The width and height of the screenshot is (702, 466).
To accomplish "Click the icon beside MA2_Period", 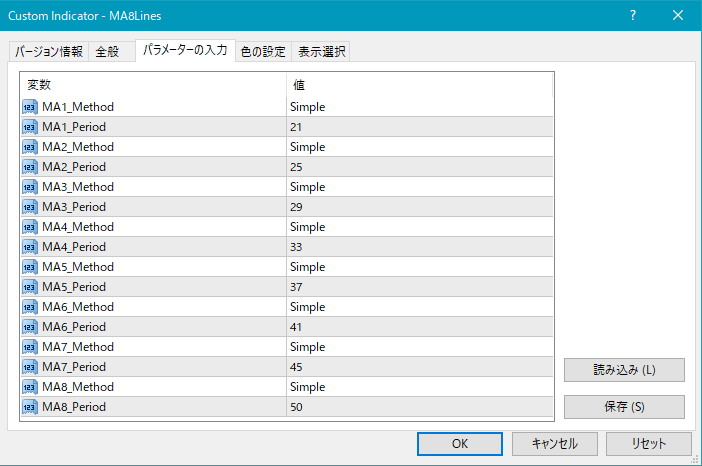I will coord(29,167).
